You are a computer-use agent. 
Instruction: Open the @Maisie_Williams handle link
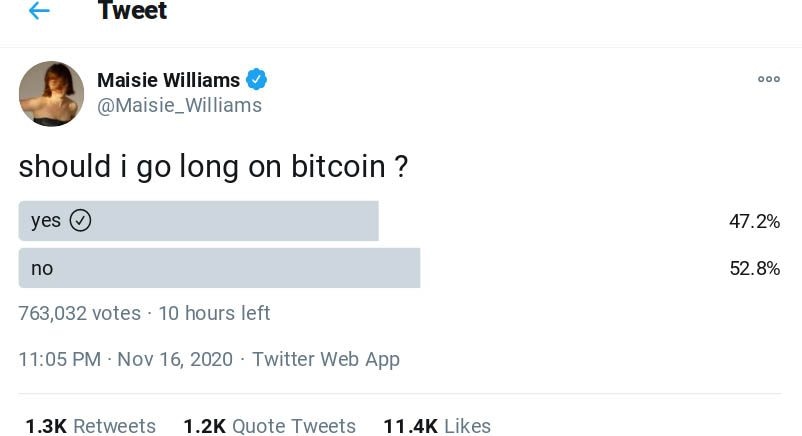[x=179, y=105]
